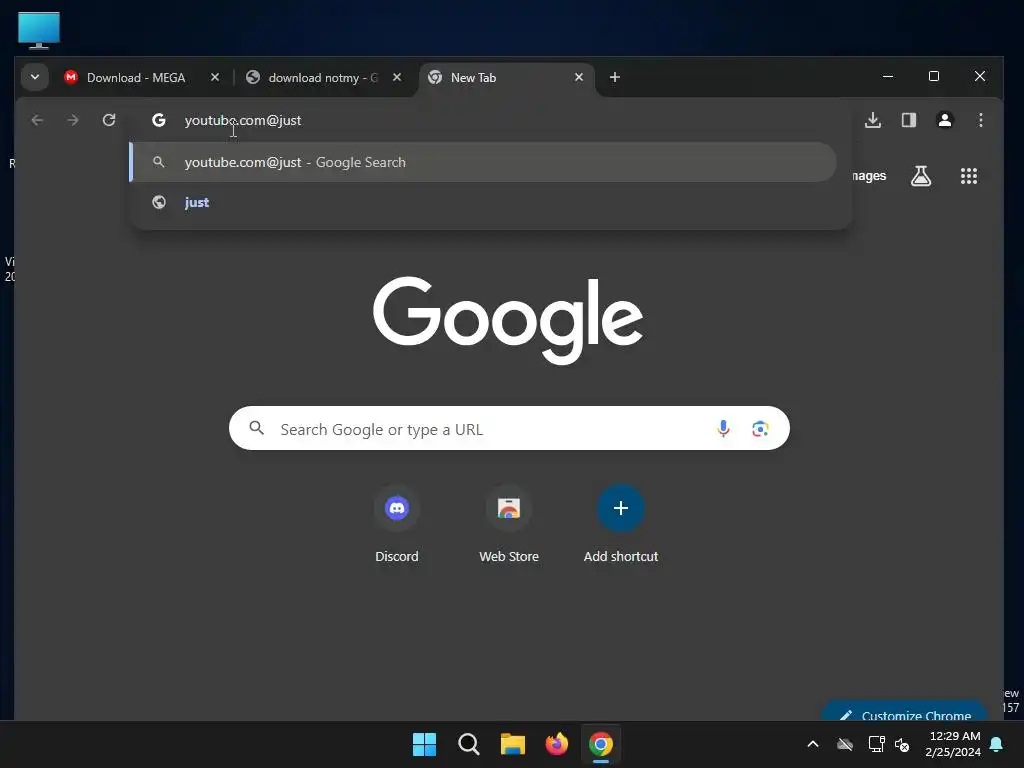Launch Firefox from the taskbar
The image size is (1024, 768).
coord(557,744)
